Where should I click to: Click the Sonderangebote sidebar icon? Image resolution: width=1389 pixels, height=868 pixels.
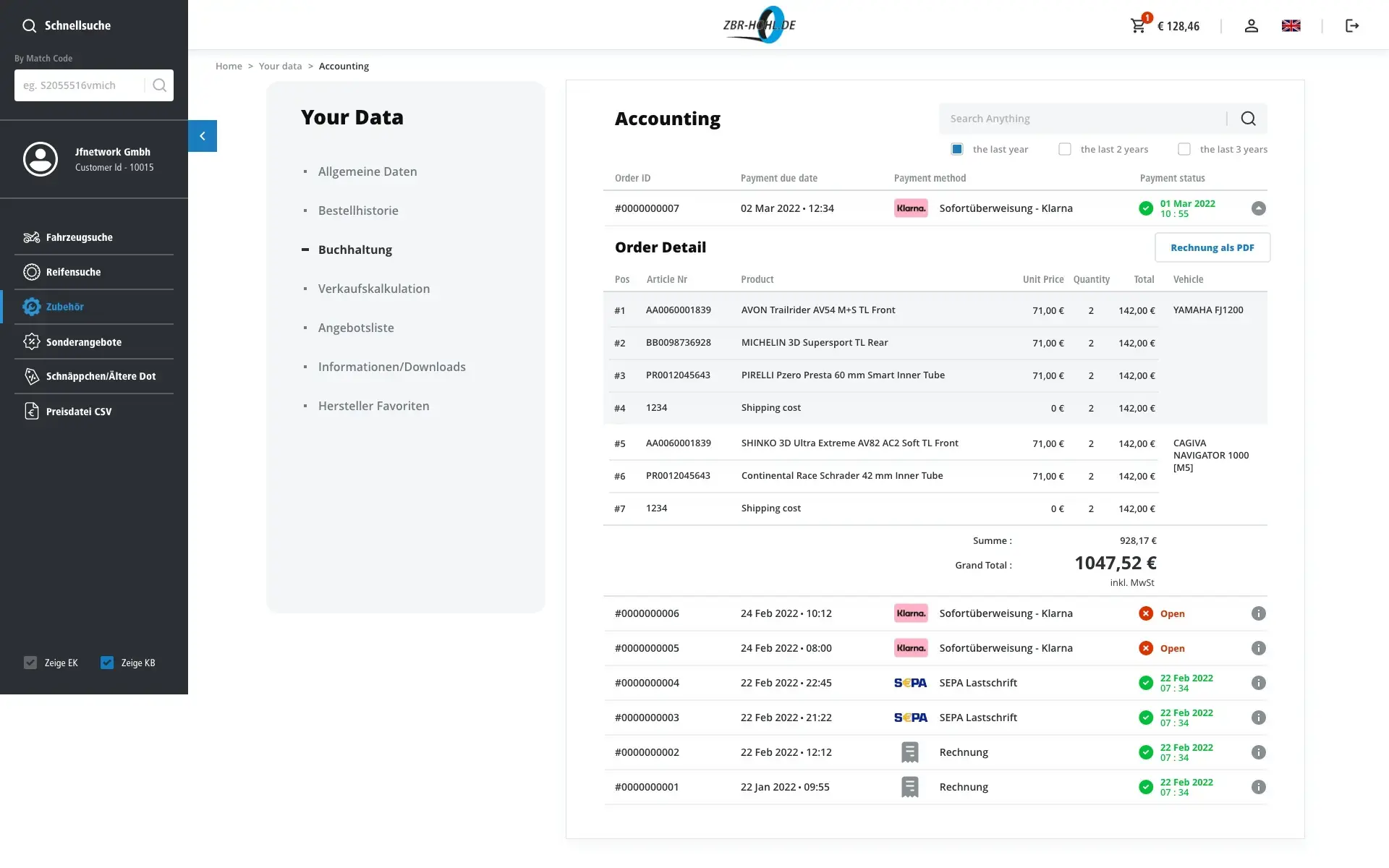point(31,341)
